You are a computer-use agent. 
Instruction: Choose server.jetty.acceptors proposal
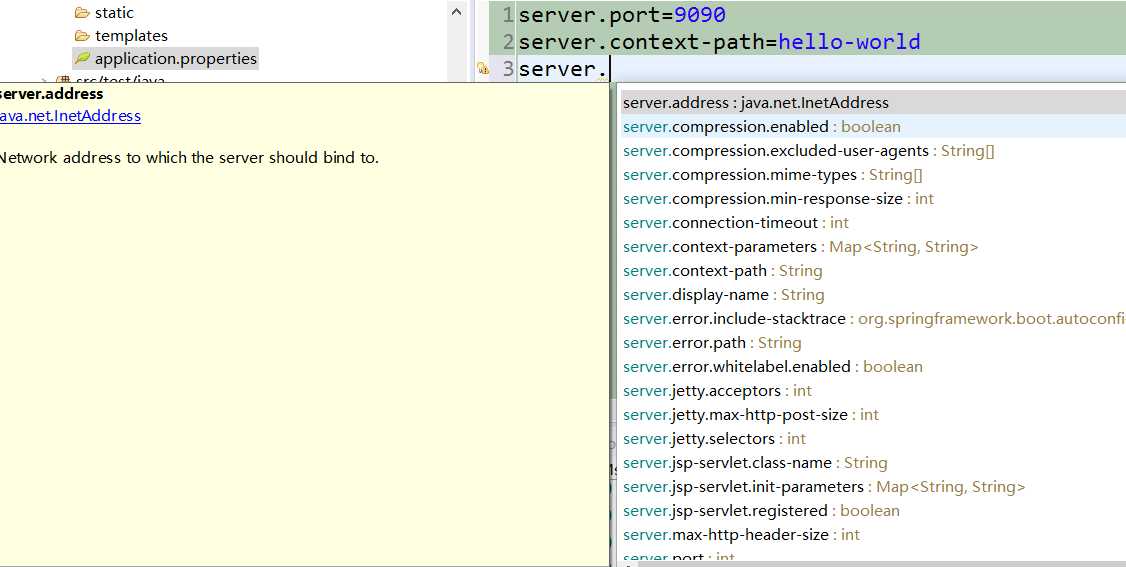[x=873, y=391]
